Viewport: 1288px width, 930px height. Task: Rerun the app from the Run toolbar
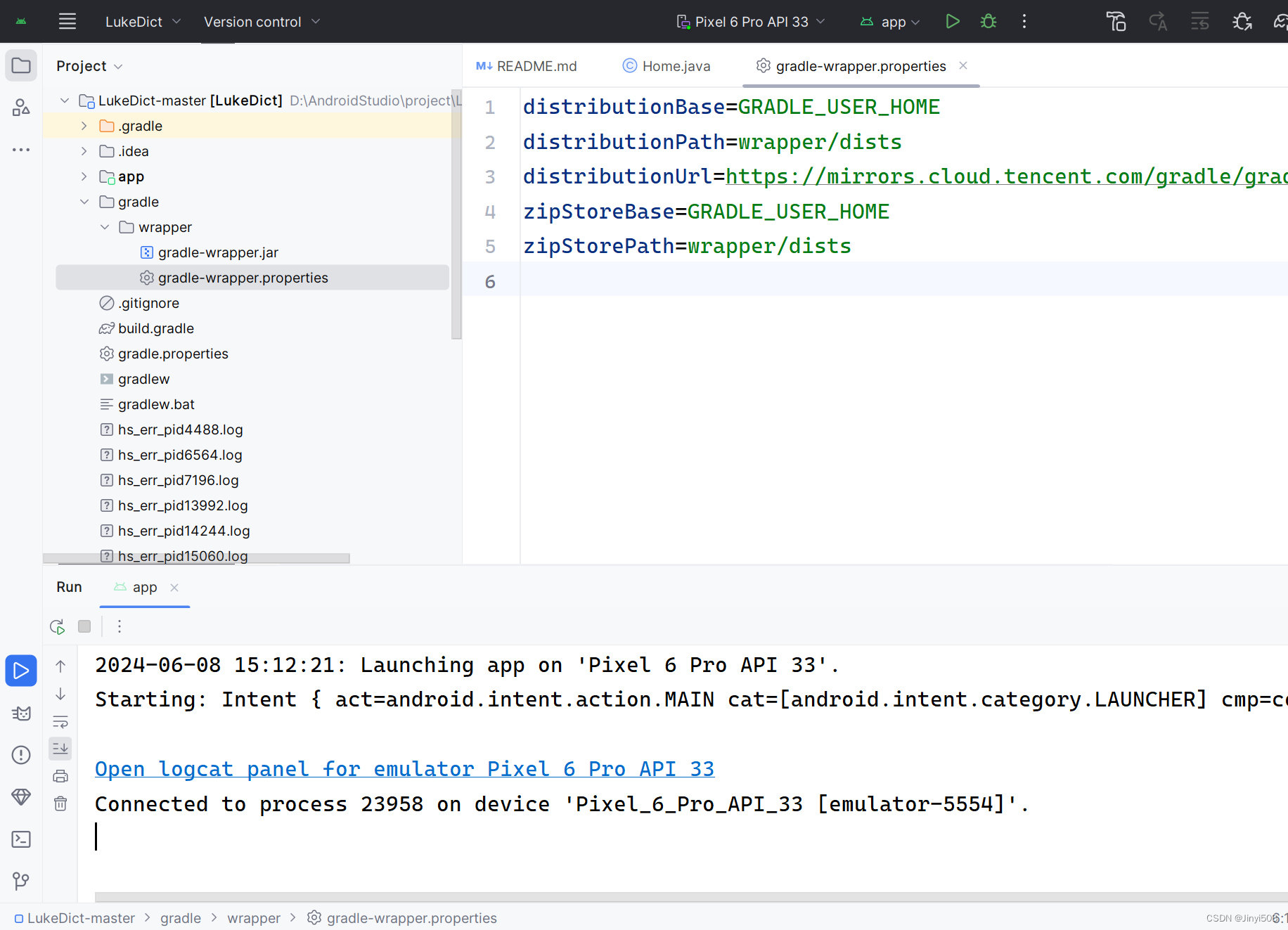coord(57,626)
